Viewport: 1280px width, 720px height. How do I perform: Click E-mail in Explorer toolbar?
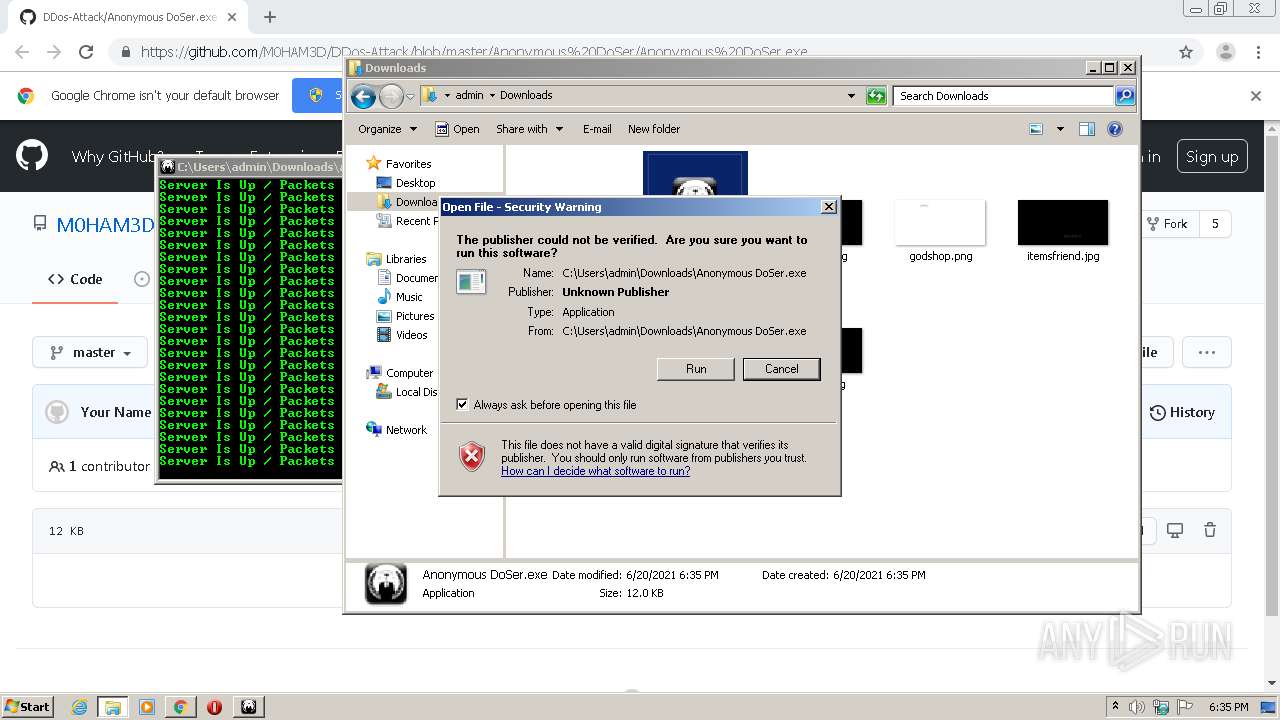[597, 129]
